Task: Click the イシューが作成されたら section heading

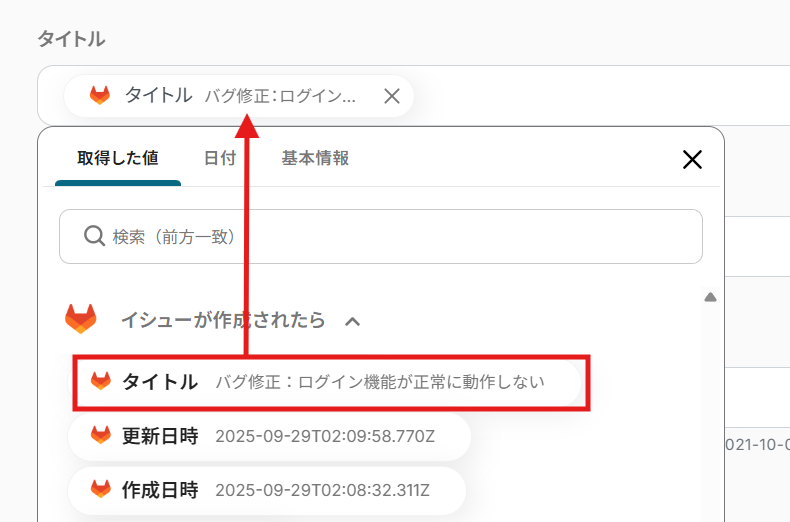Action: [x=222, y=321]
